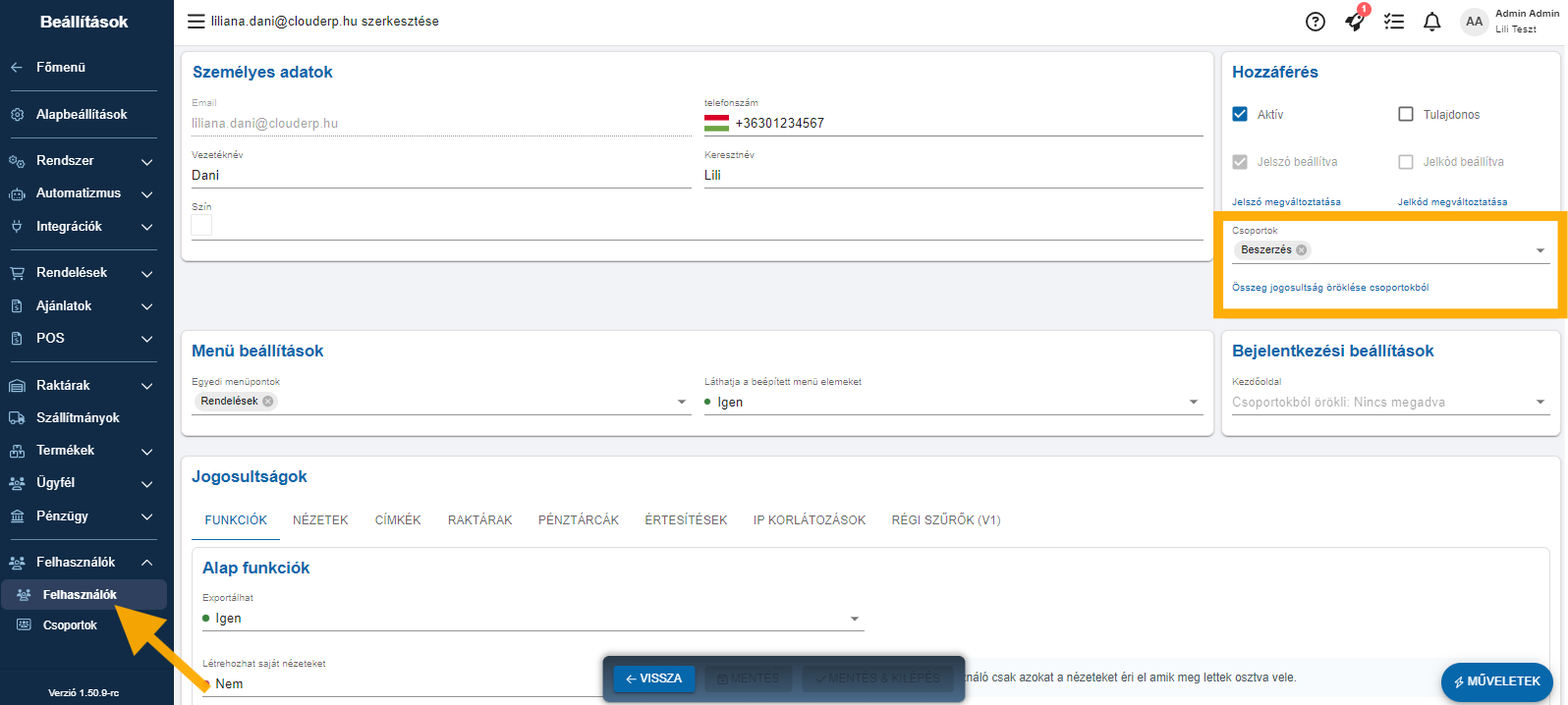Expand the Termékek menu chevron
The width and height of the screenshot is (1568, 705).
click(x=147, y=452)
